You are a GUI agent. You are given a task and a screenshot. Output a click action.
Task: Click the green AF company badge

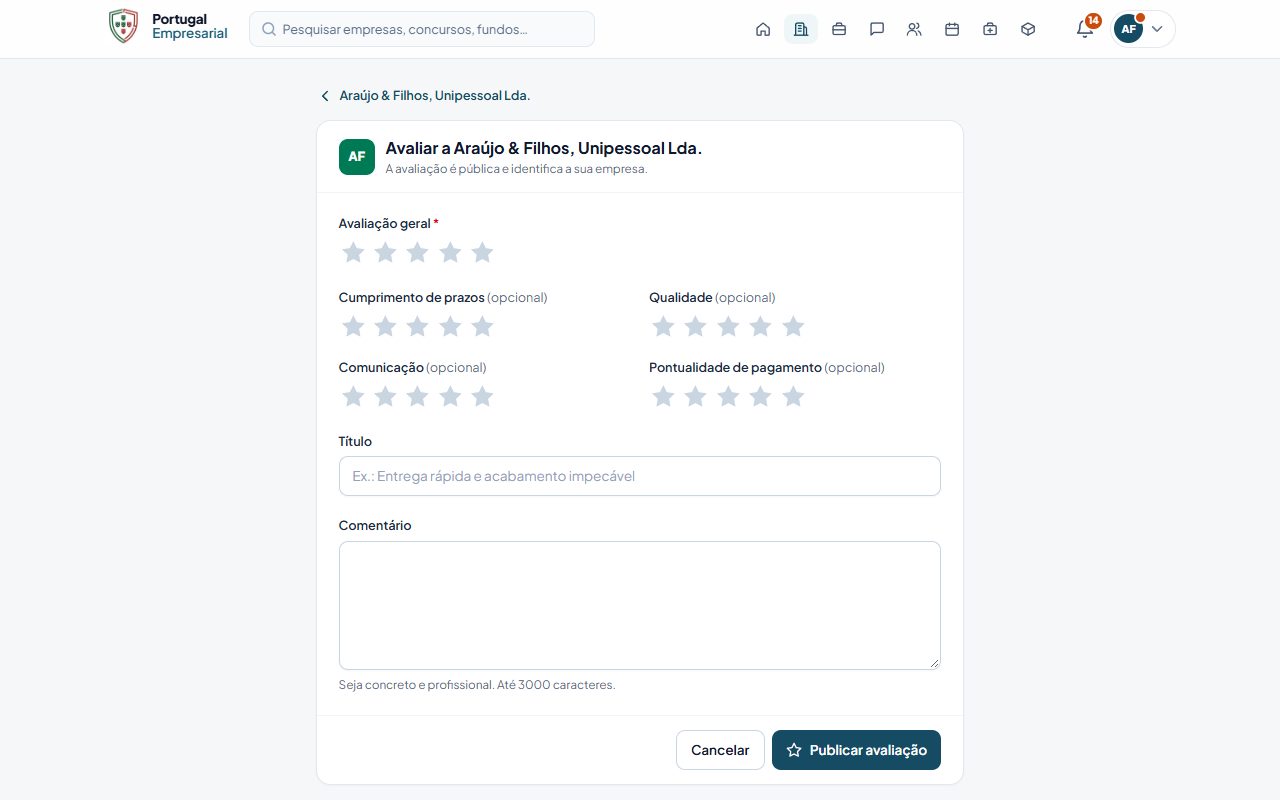(x=357, y=157)
